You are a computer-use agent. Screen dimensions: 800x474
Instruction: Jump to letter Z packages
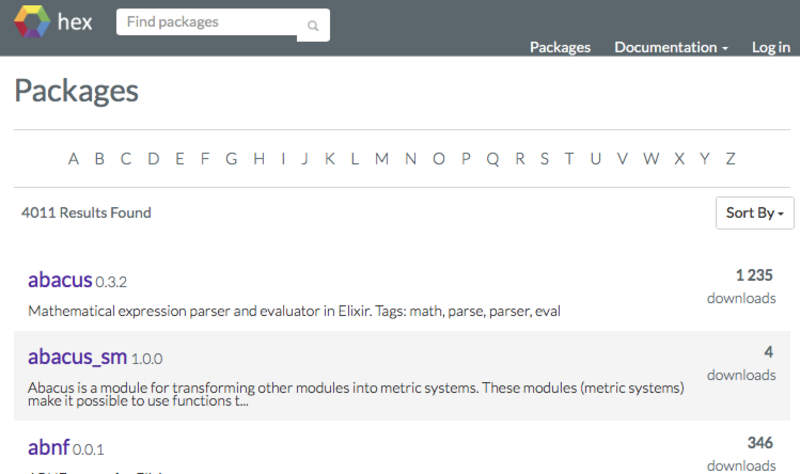[x=731, y=158]
